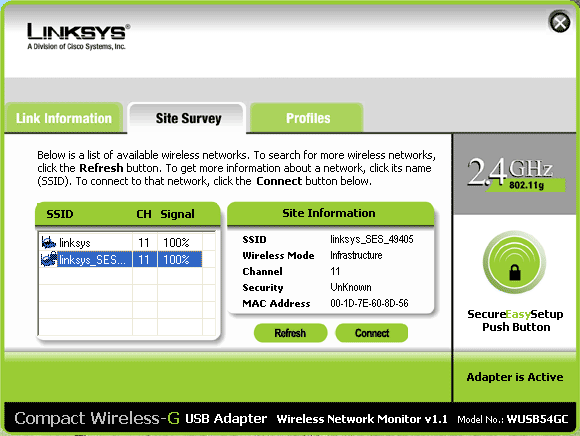Click the MAC address 00-1D-7E-60-8D-56
Viewport: 580px width, 436px height.
pyautogui.click(x=369, y=303)
